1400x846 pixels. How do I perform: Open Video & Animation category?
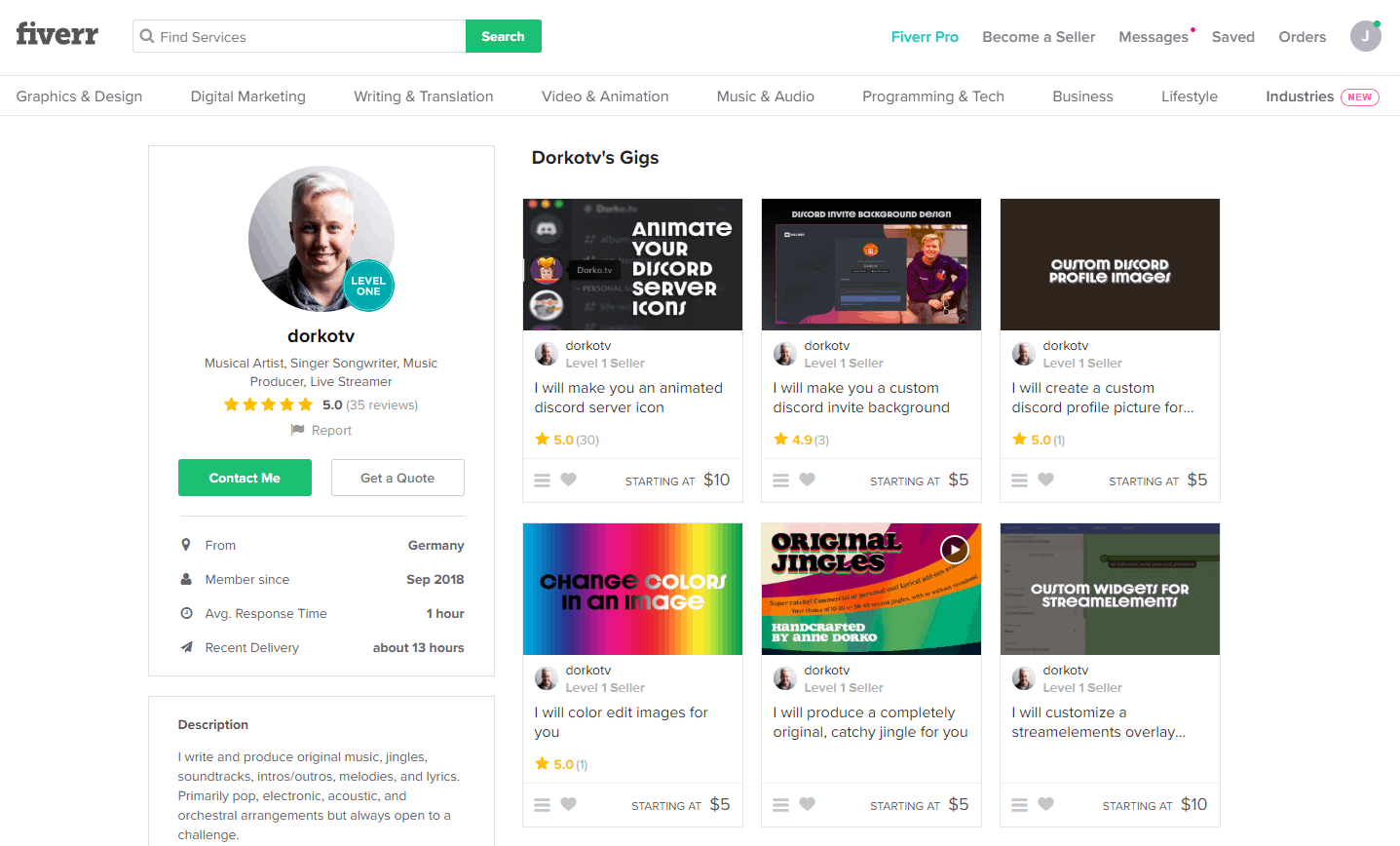point(605,96)
